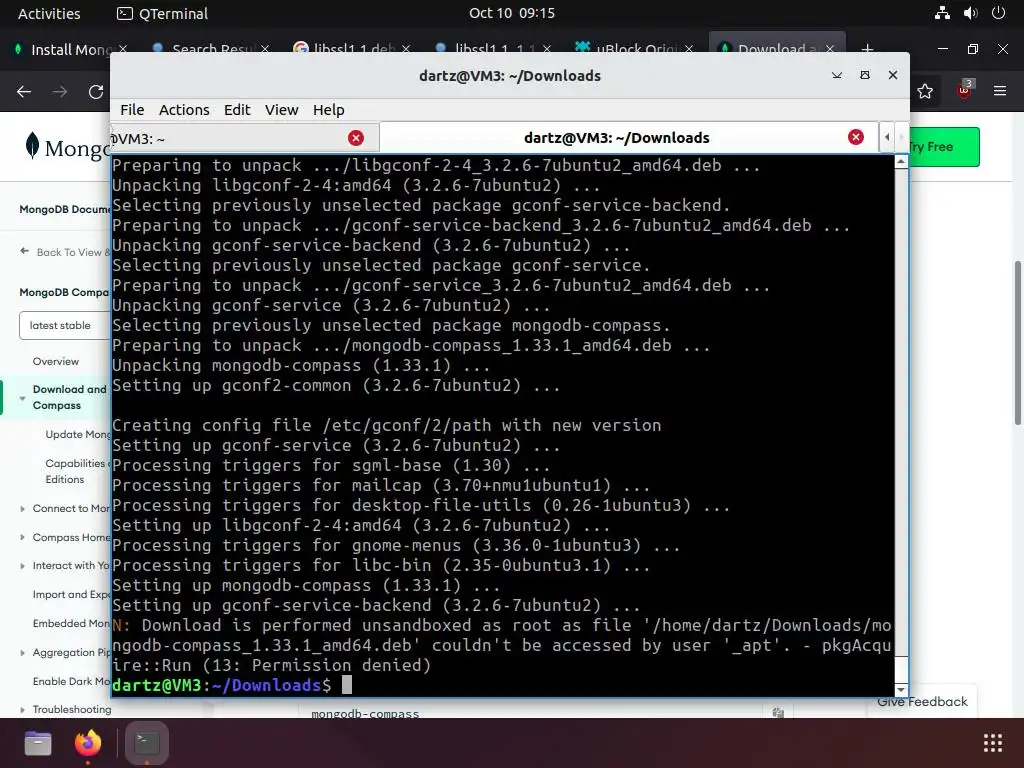This screenshot has height=768, width=1024.
Task: Open a new Firefox tab
Action: coord(867,49)
